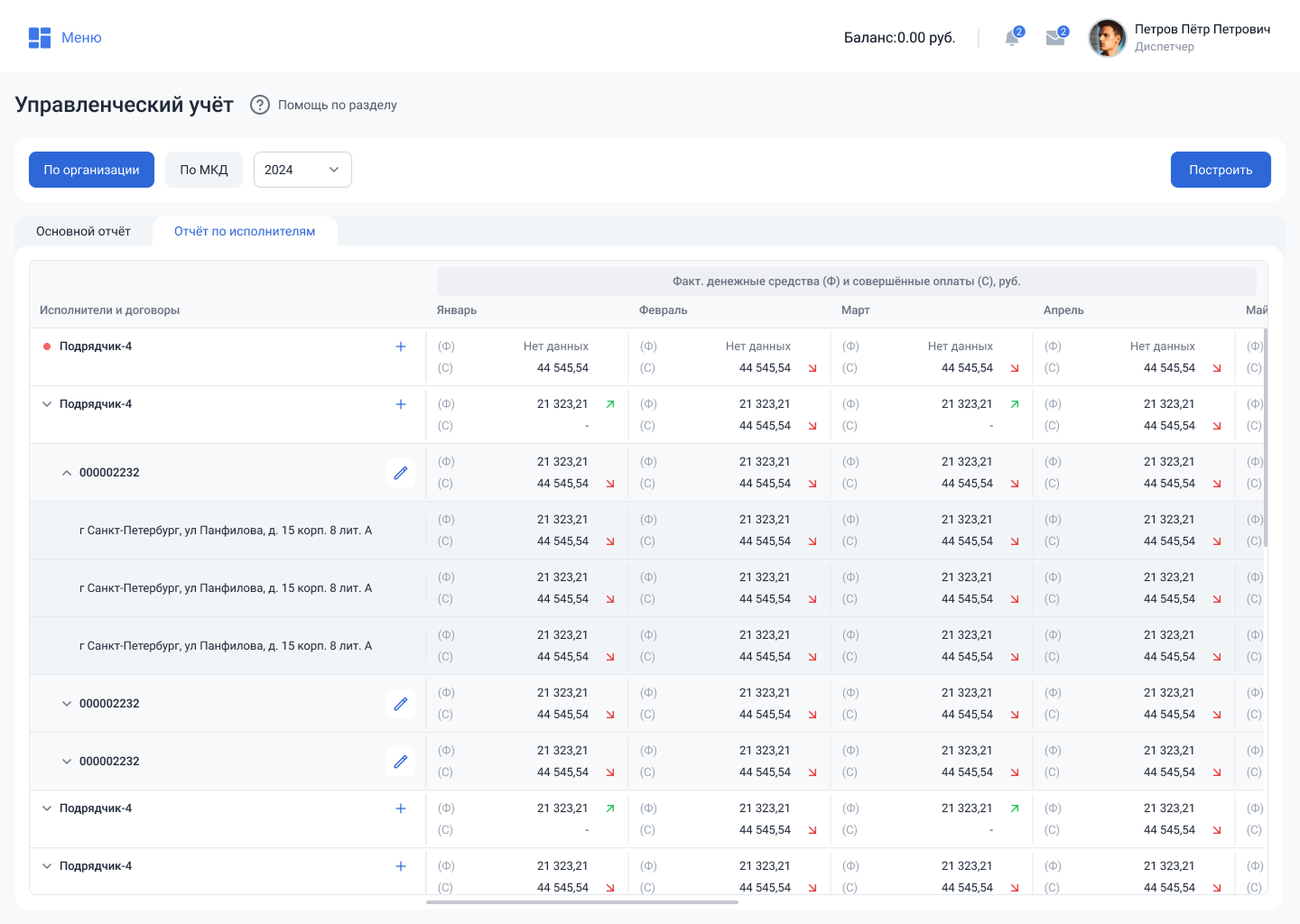Screen dimensions: 1300x924
Task: Expand the second Подрядчик-4 row chevron
Action: pos(47,404)
